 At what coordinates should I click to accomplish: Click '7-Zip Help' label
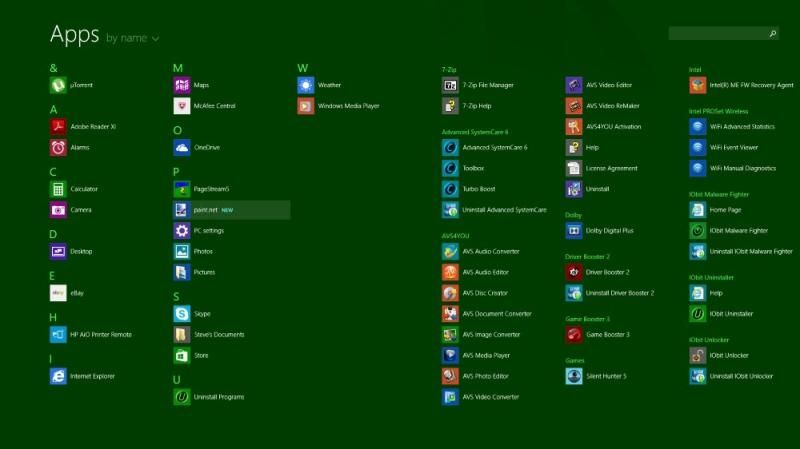click(x=477, y=106)
